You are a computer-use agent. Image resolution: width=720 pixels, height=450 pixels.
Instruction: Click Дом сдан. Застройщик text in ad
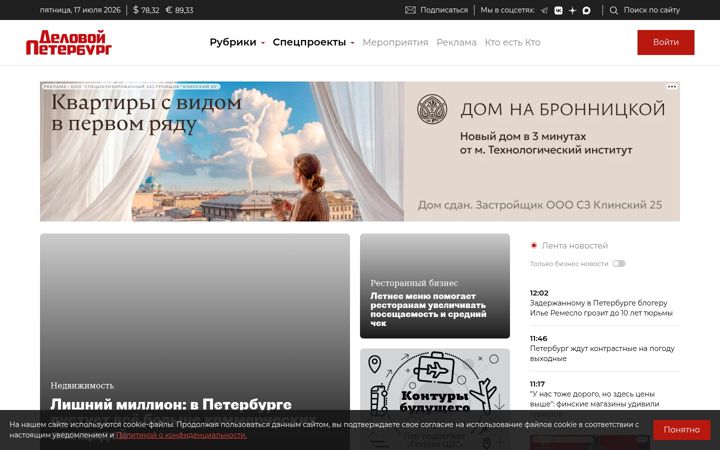coord(540,205)
